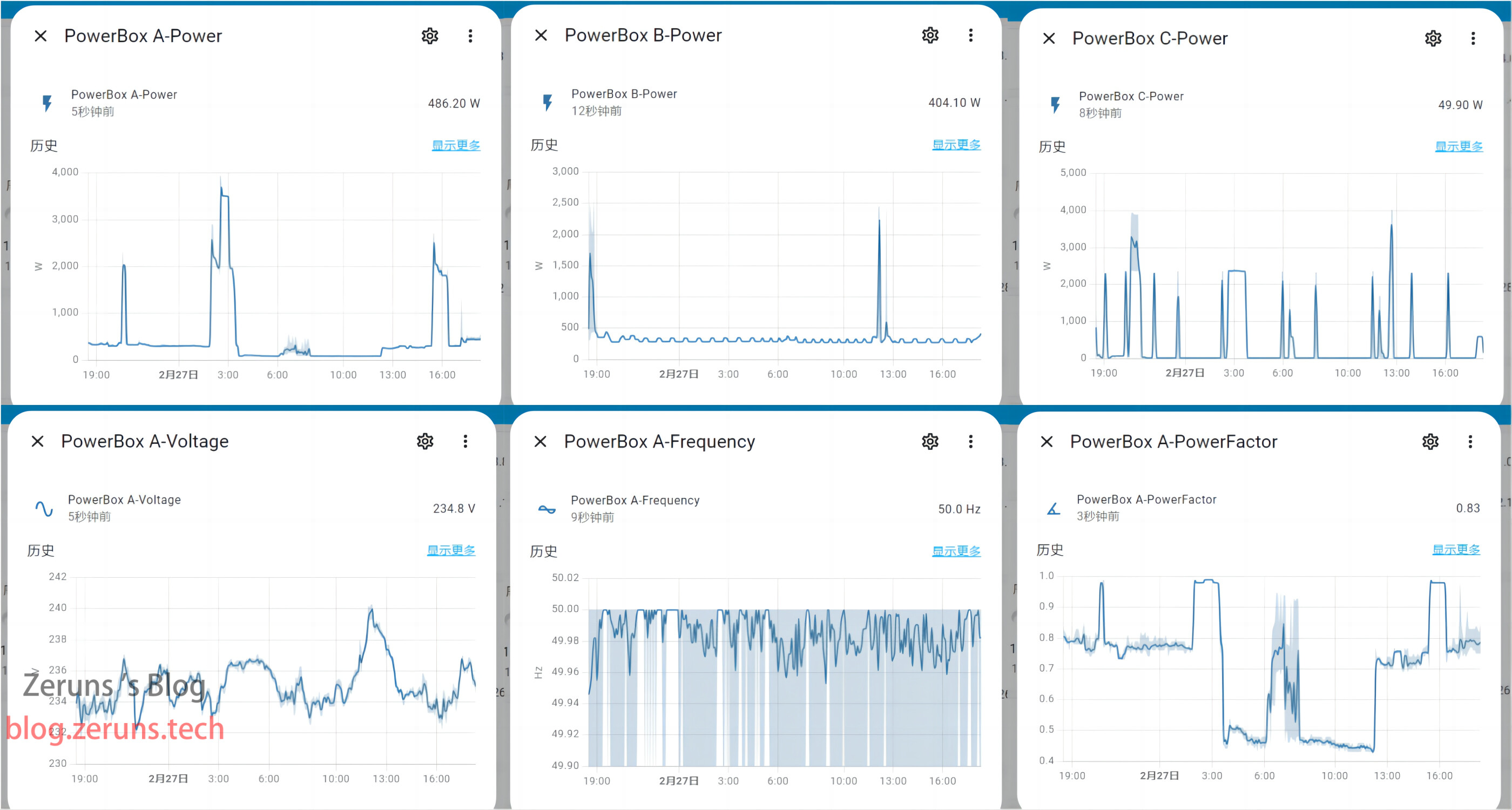Click settings gear in PowerBox A-PowerFactor dialog
1512x810 pixels.
(1430, 442)
